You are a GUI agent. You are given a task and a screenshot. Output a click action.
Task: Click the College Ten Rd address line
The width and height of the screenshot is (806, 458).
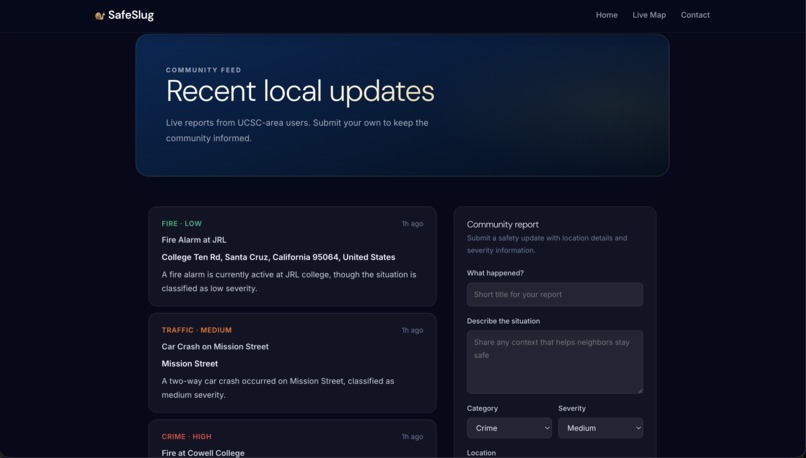(x=278, y=257)
